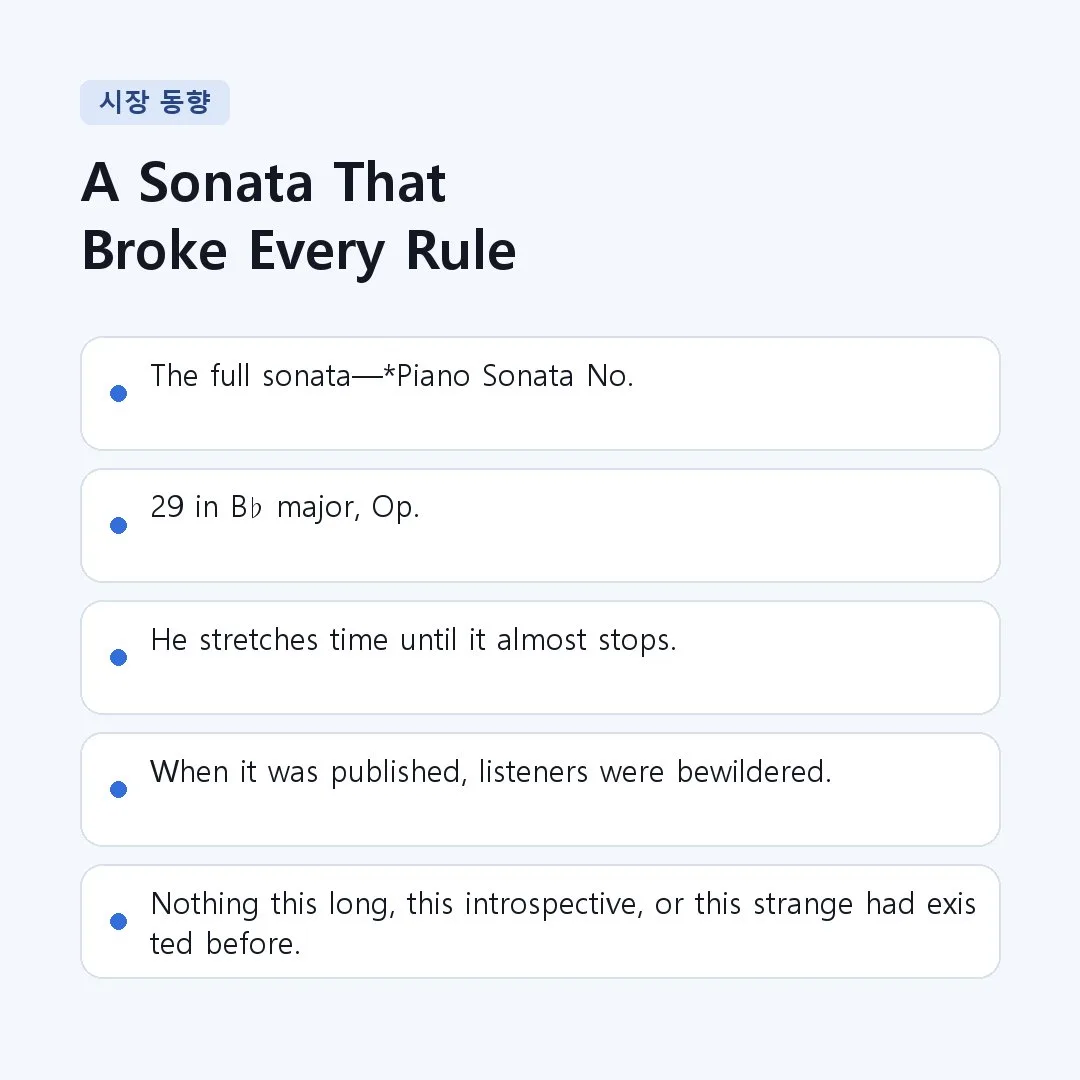Click the blue bullet beside 29 in B♭ major

click(118, 526)
